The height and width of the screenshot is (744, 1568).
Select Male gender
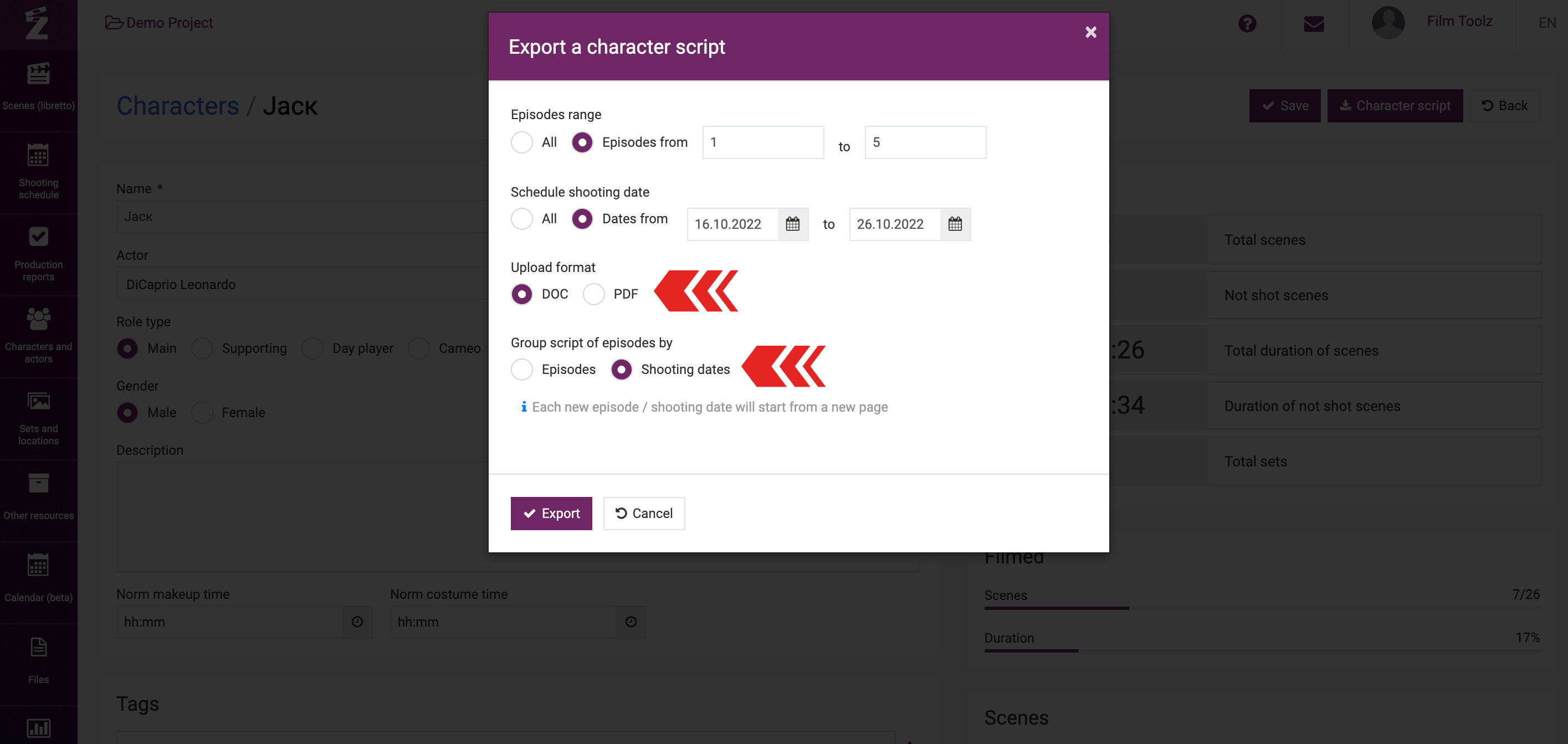tap(127, 413)
